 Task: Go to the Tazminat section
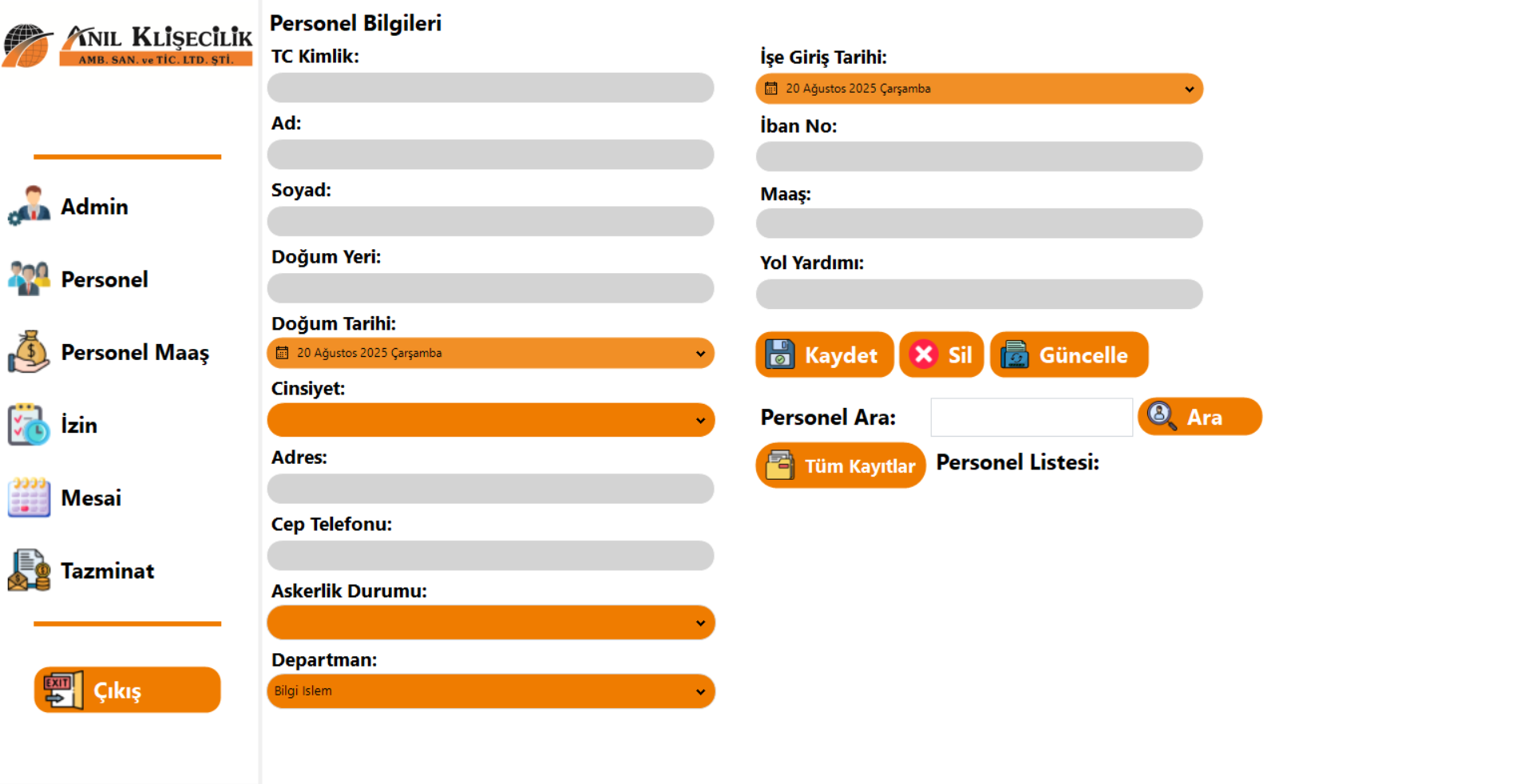pyautogui.click(x=107, y=571)
